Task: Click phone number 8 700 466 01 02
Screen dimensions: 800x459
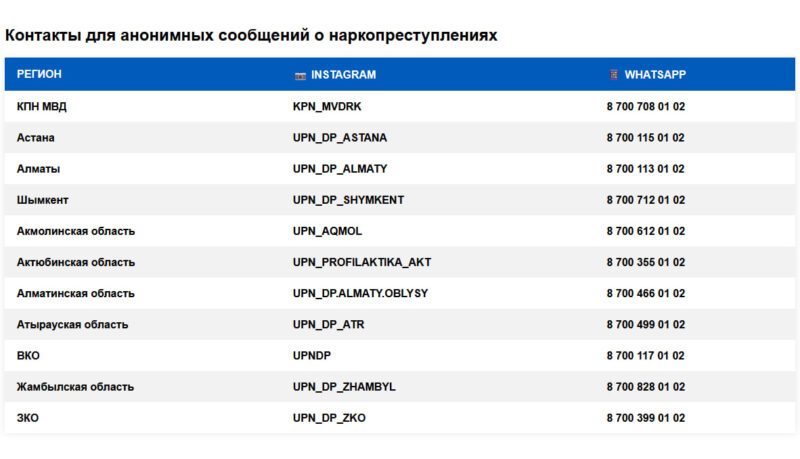Action: coord(645,293)
